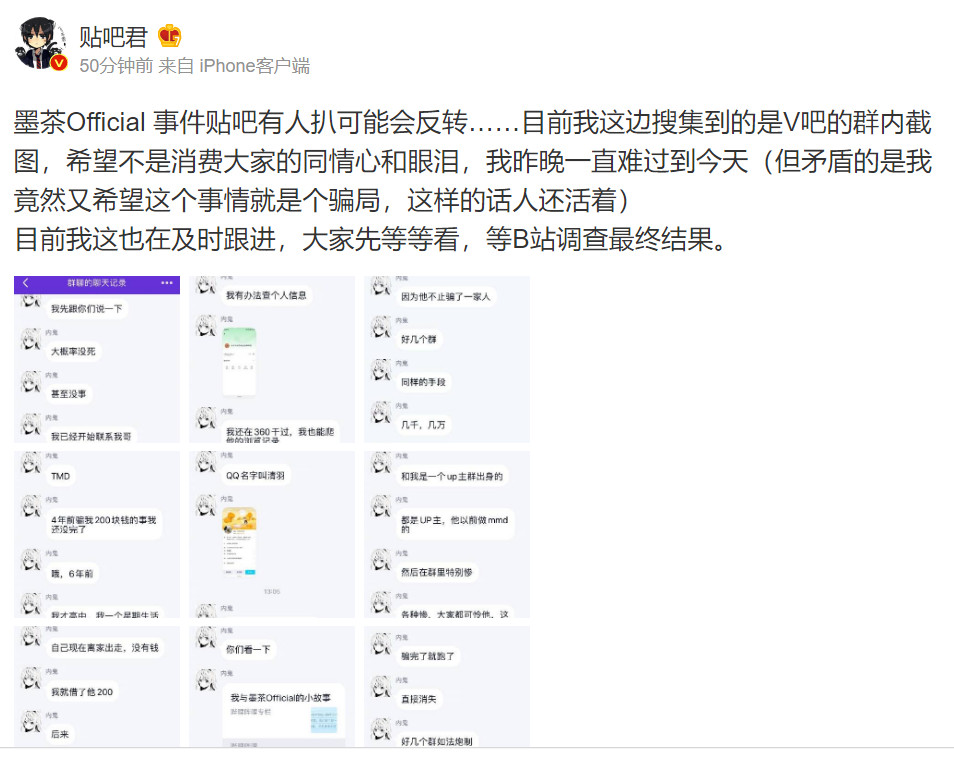The height and width of the screenshot is (763, 954).
Task: Open the iPhone客户端 source link
Action: click(x=254, y=66)
